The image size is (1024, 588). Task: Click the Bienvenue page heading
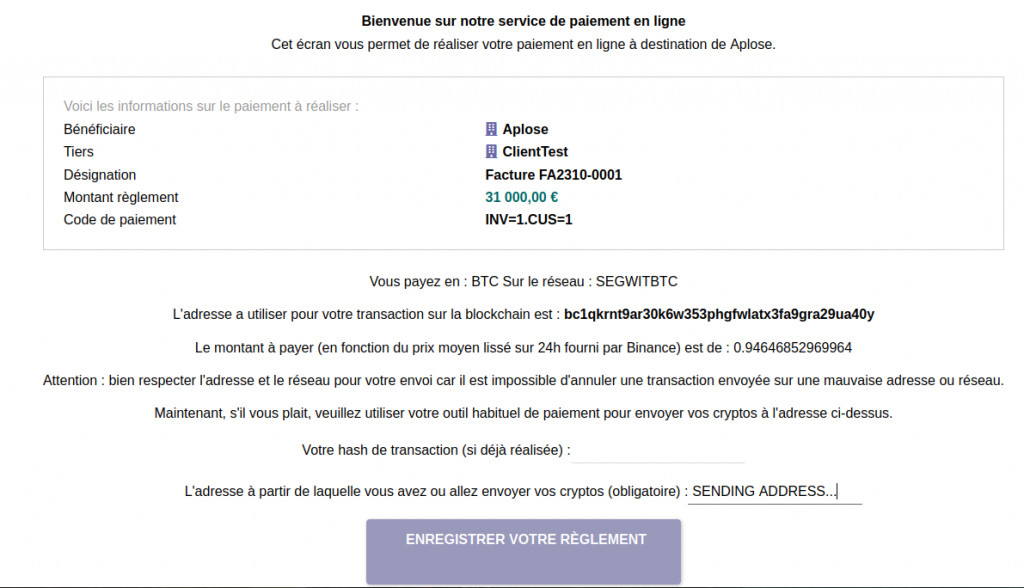coord(523,21)
